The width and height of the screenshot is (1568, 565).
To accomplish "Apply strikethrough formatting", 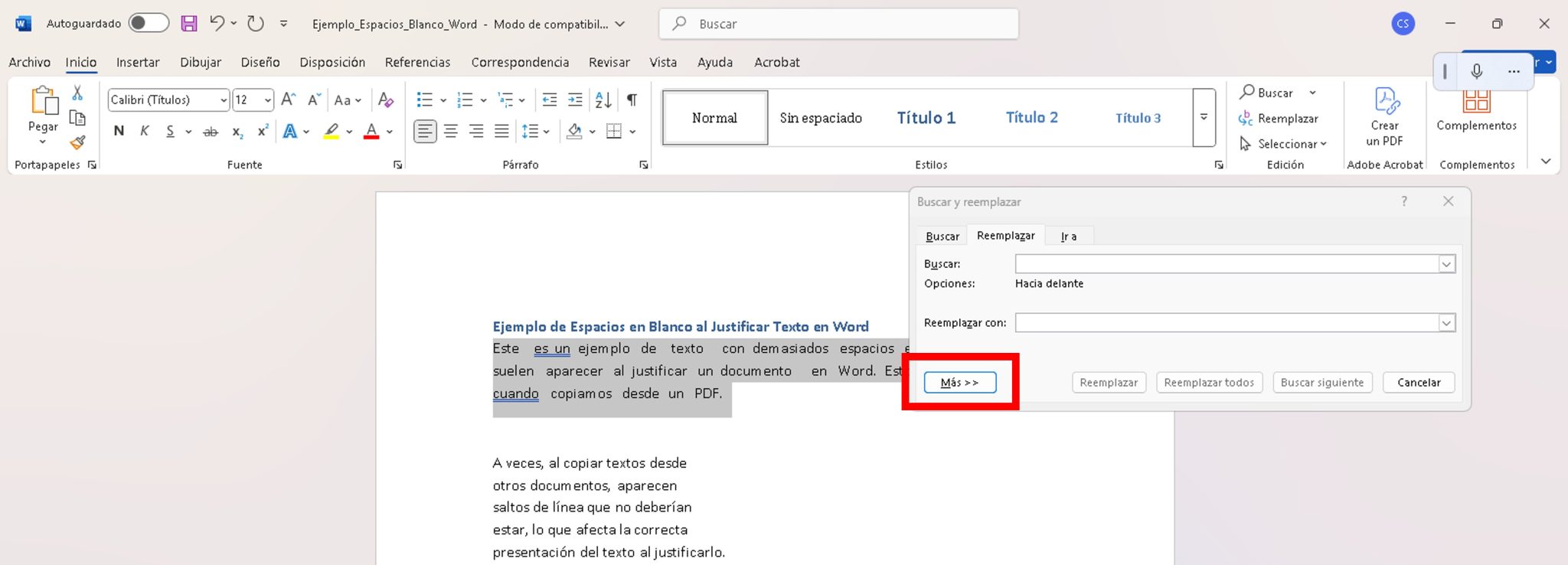I will 210,132.
